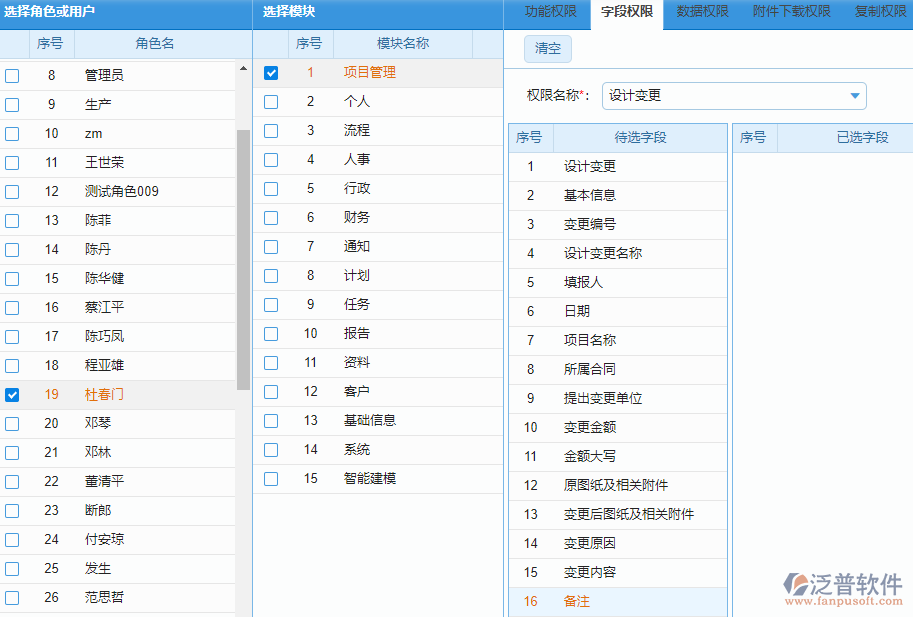Uncheck the 杜春门 role checkbox

(x=12, y=394)
